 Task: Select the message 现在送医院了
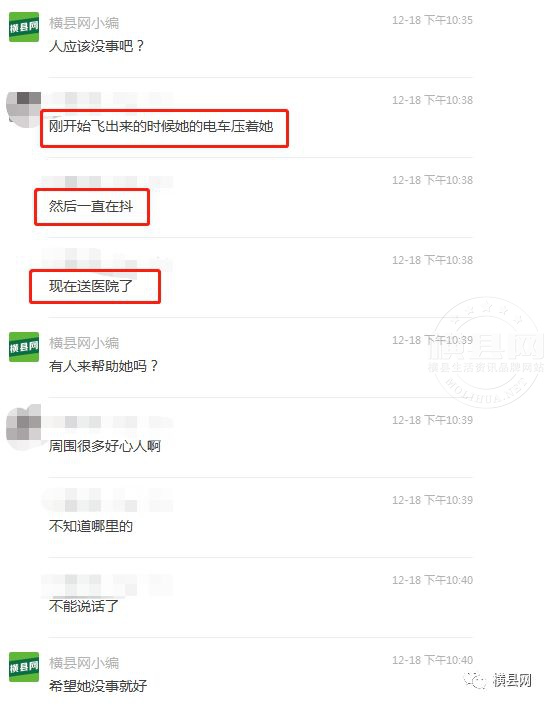pos(91,286)
